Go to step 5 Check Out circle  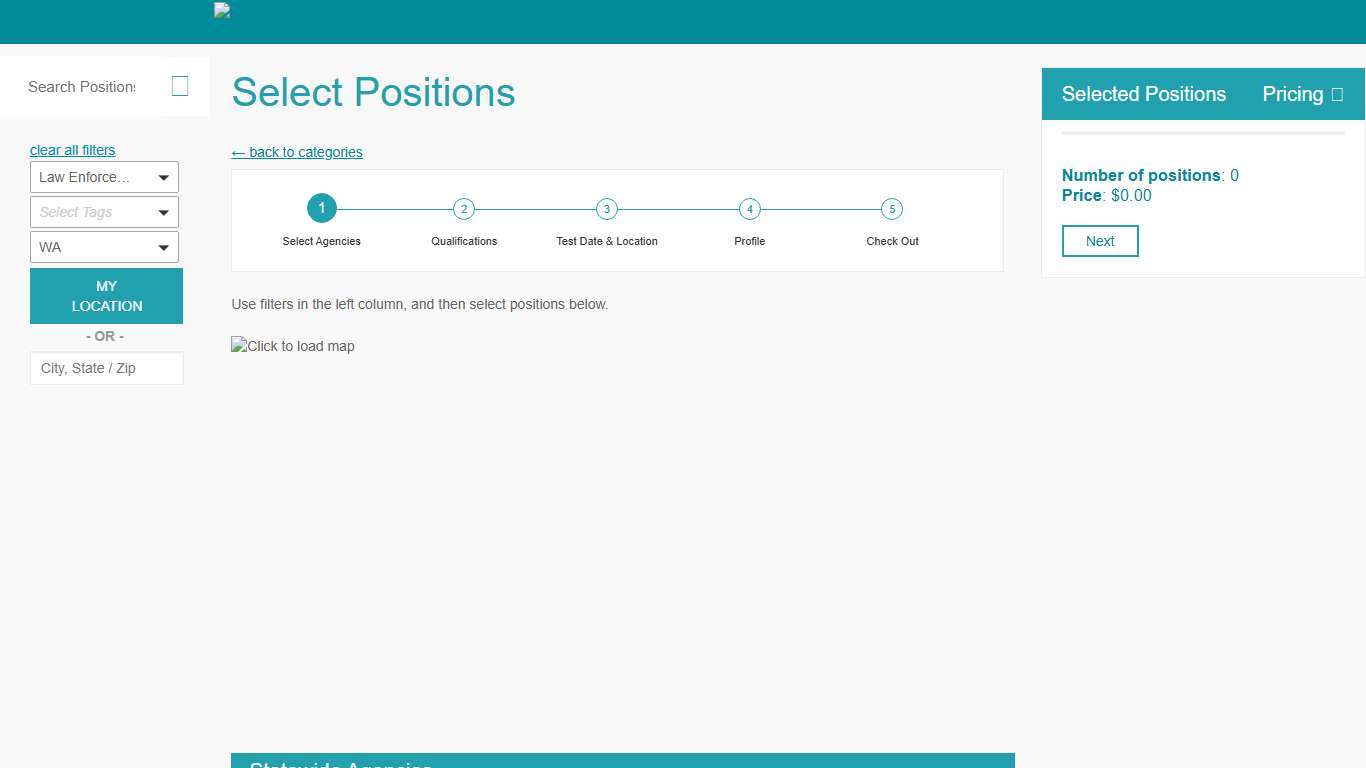pos(892,209)
